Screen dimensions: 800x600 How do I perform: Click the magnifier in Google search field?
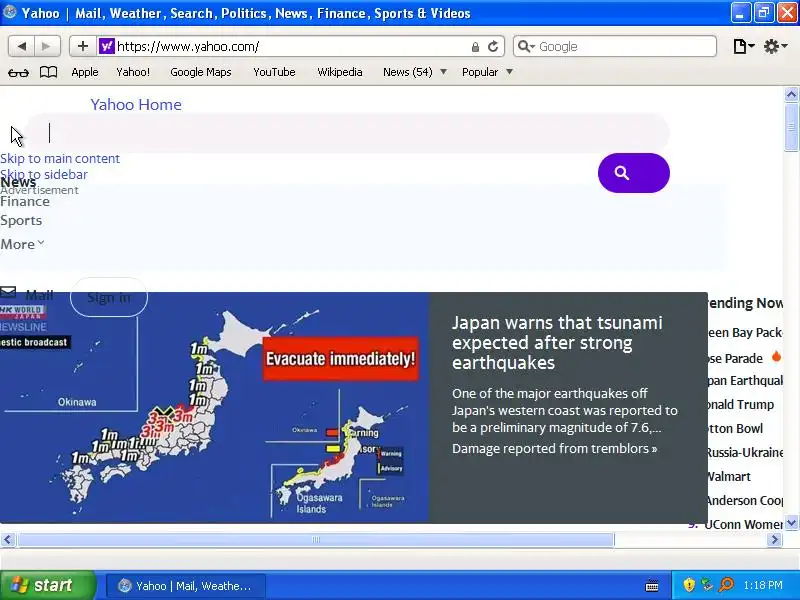526,46
